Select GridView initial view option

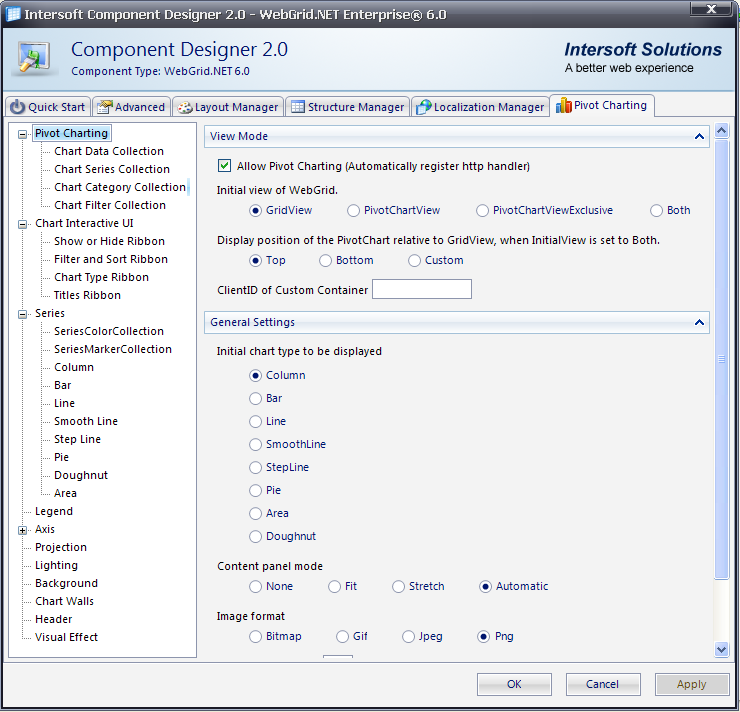point(255,210)
